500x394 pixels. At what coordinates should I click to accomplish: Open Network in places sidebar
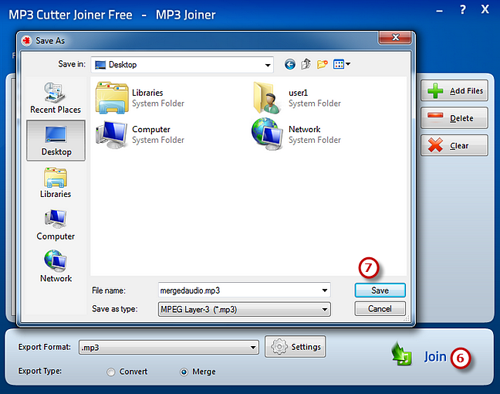point(56,267)
